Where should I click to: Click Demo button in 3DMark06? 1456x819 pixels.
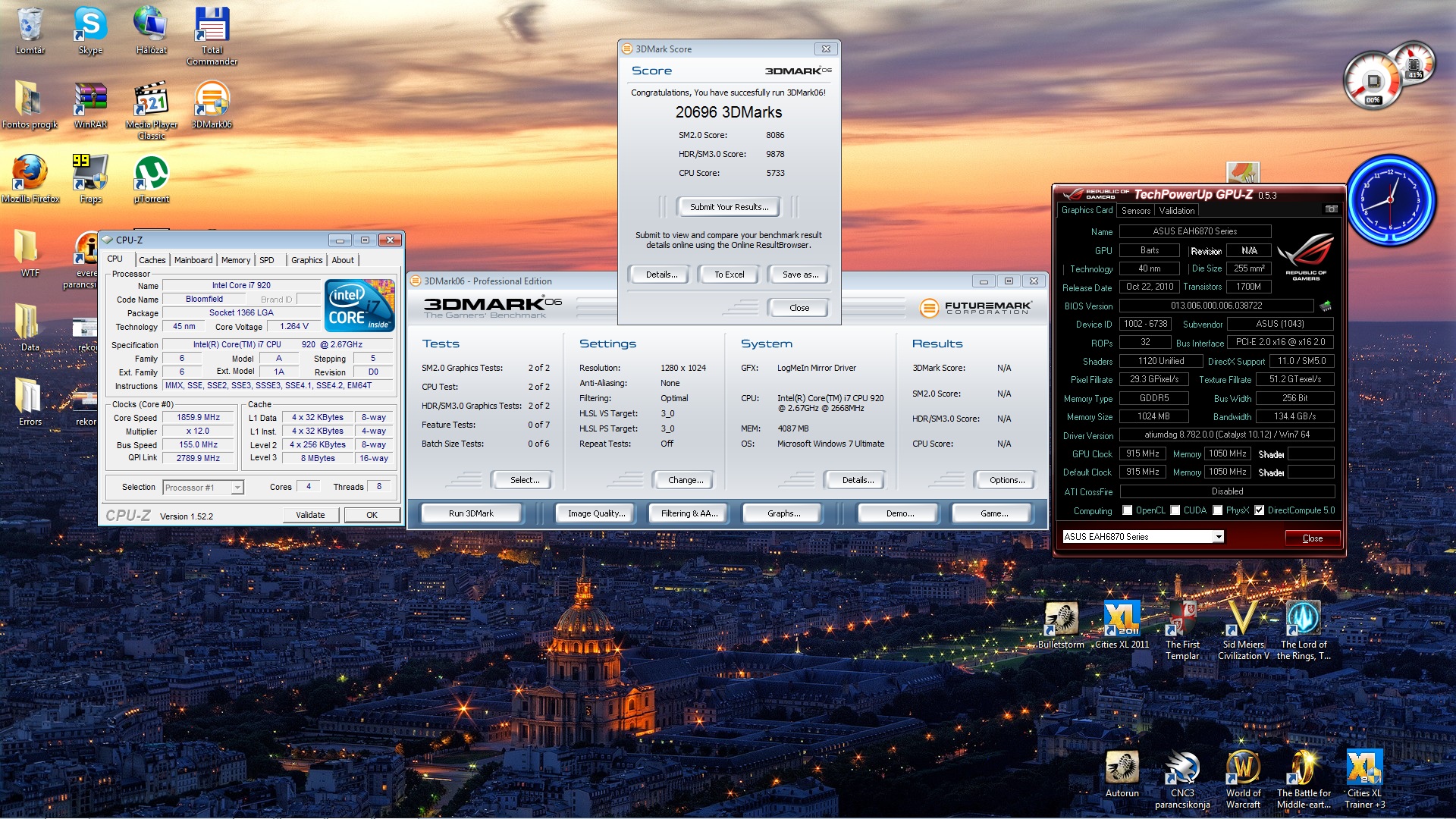coord(900,513)
